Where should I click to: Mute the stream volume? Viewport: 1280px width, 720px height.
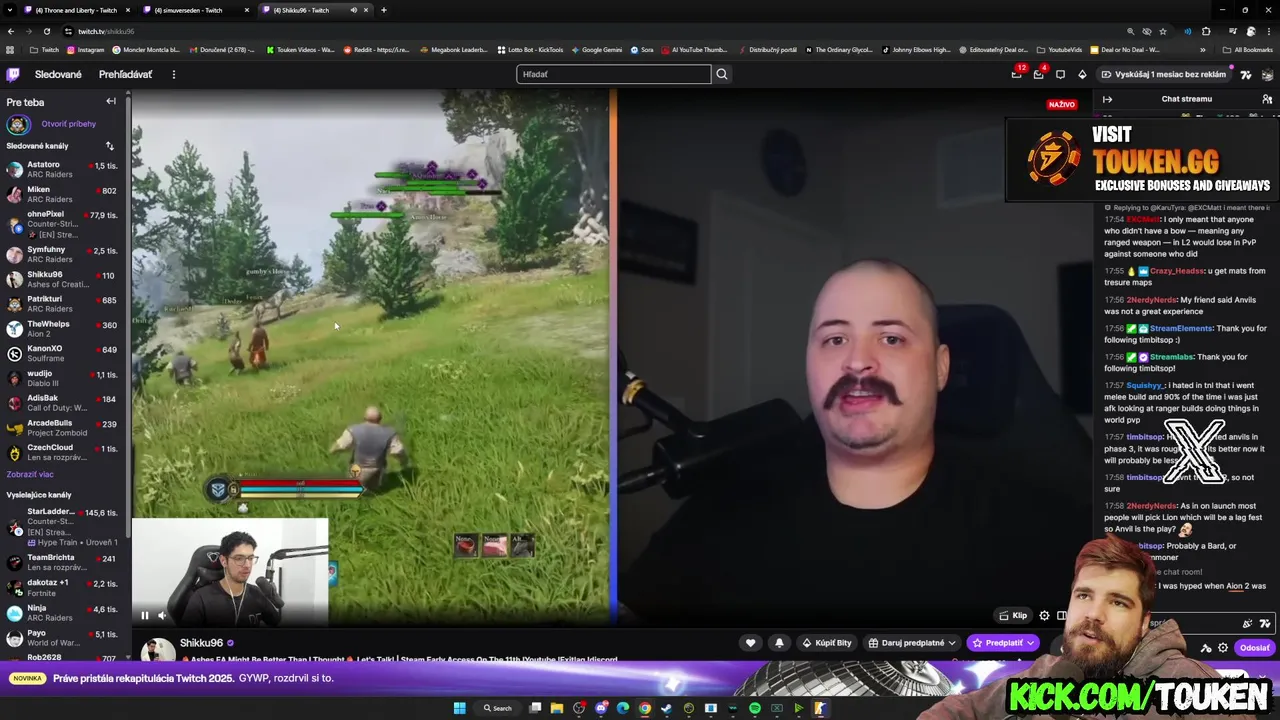coord(162,616)
